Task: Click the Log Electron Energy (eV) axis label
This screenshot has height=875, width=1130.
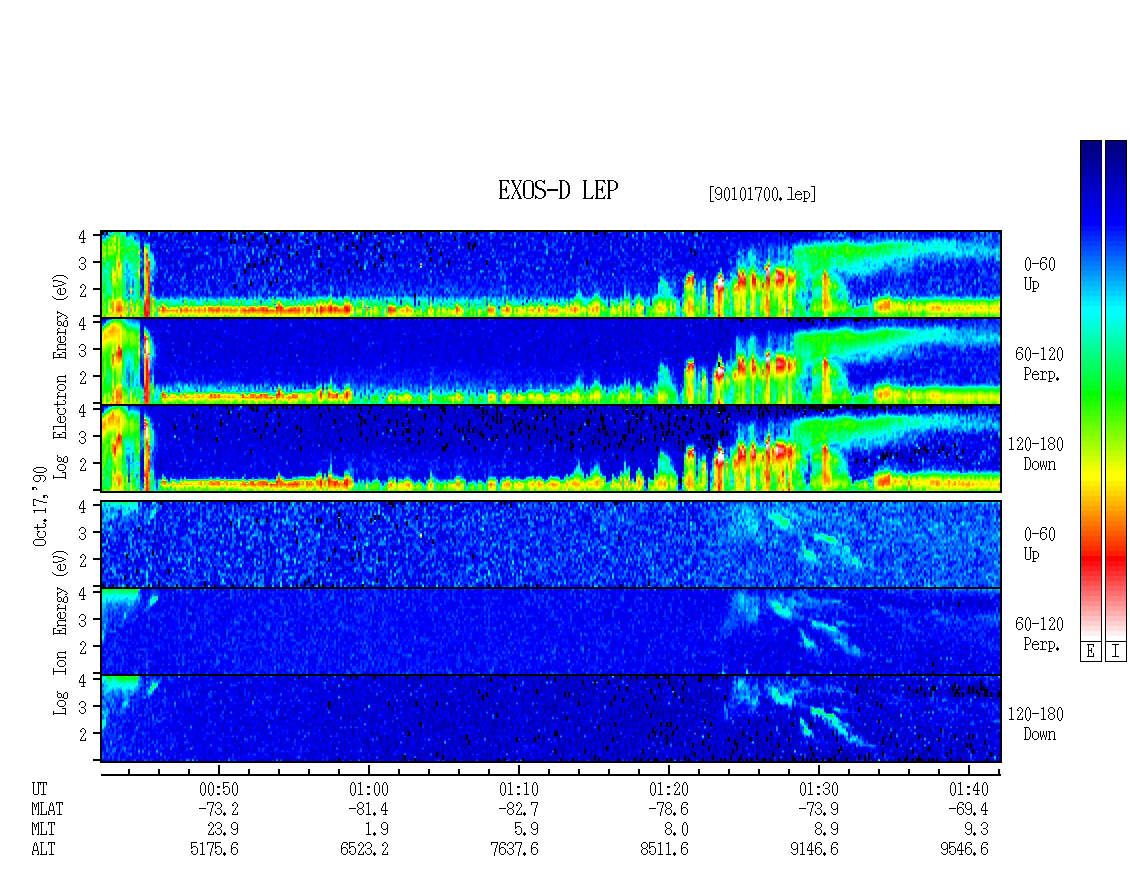Action: tap(60, 376)
